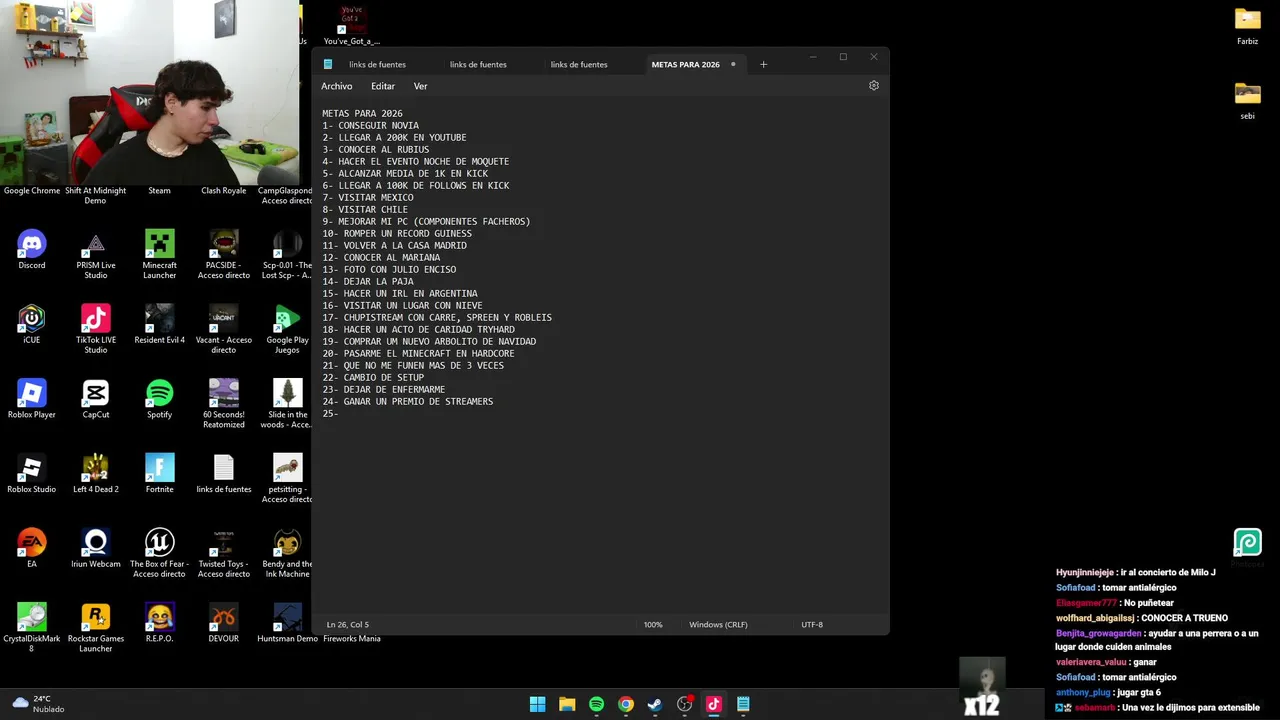This screenshot has width=1280, height=720.
Task: Open zoom level 100% in status bar
Action: click(653, 624)
